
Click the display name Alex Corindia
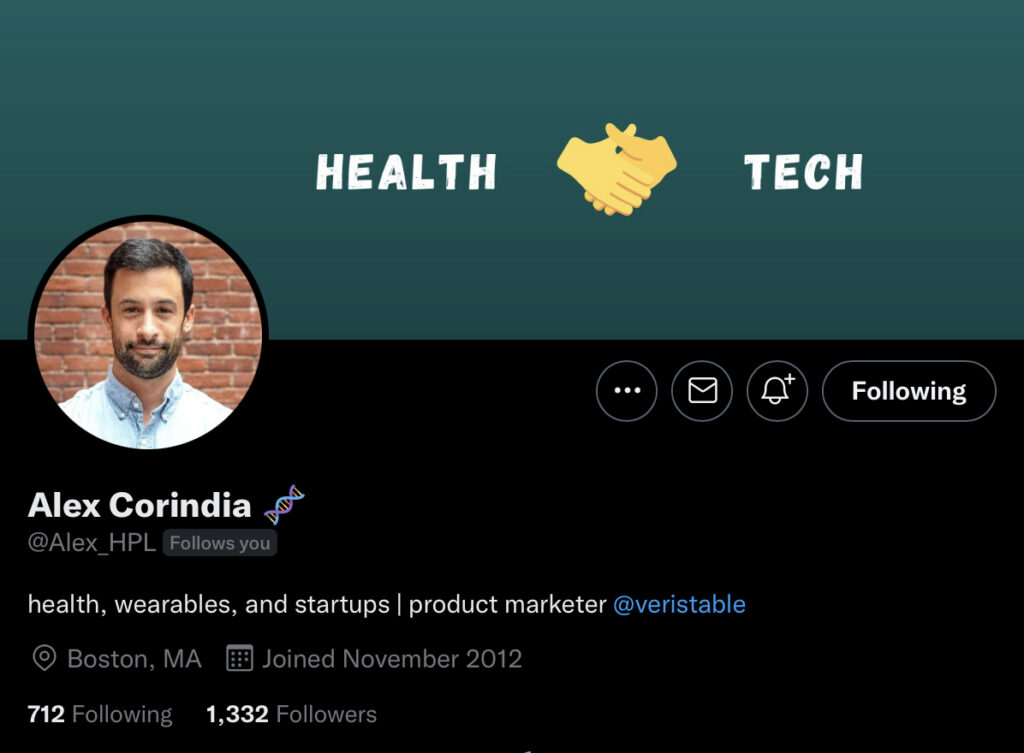point(139,505)
